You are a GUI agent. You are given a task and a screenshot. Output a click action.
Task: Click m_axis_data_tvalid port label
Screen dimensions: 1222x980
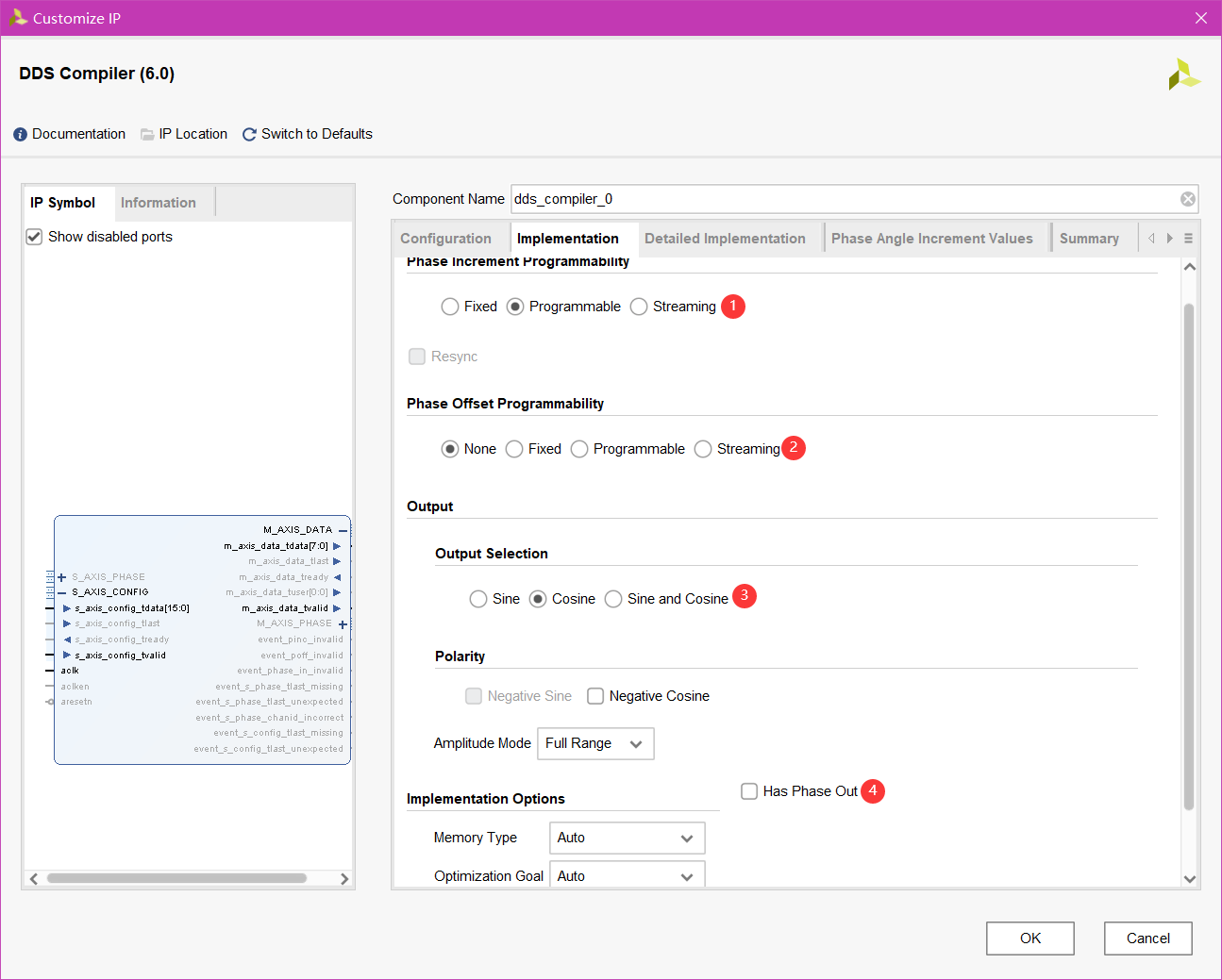(285, 608)
